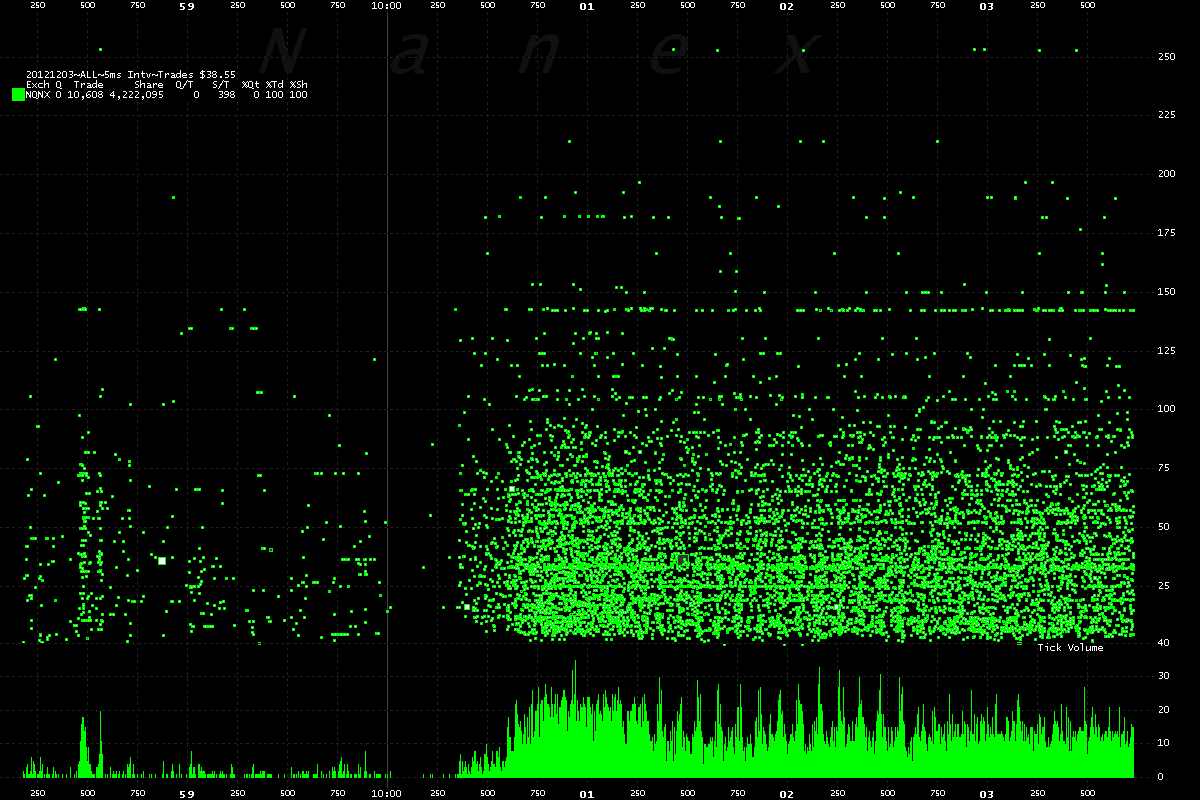Click the "10:00" label on the bottom time axis

point(386,793)
